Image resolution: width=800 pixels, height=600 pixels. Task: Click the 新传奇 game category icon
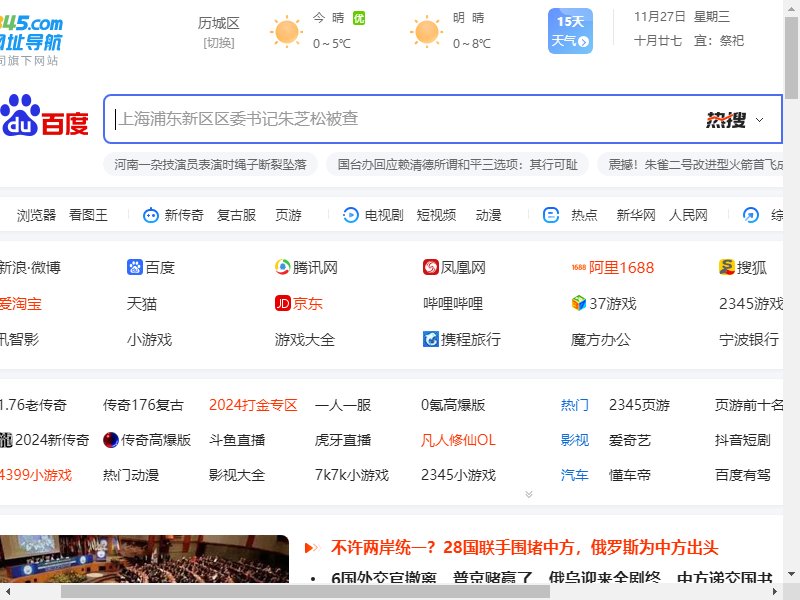pos(151,215)
